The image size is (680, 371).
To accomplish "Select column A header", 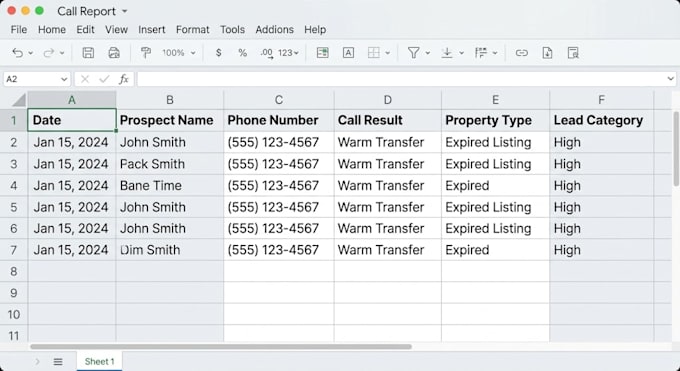I will tap(72, 100).
